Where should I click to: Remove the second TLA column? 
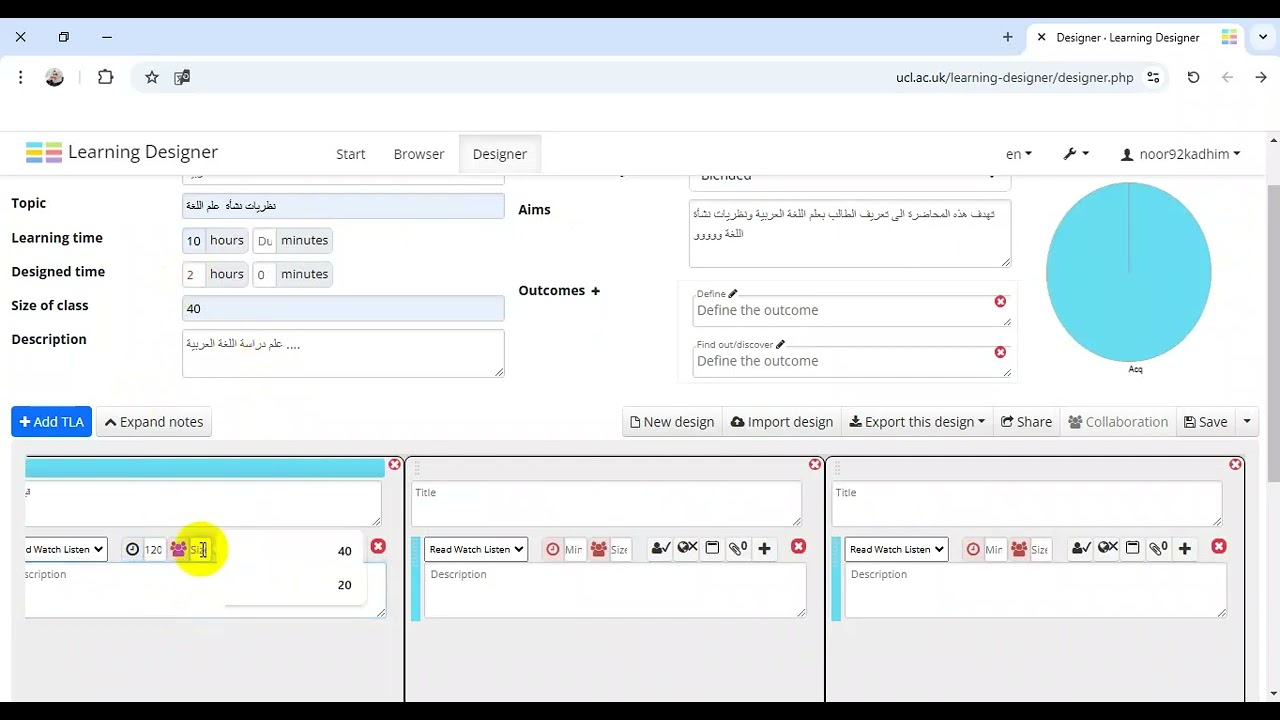(815, 465)
